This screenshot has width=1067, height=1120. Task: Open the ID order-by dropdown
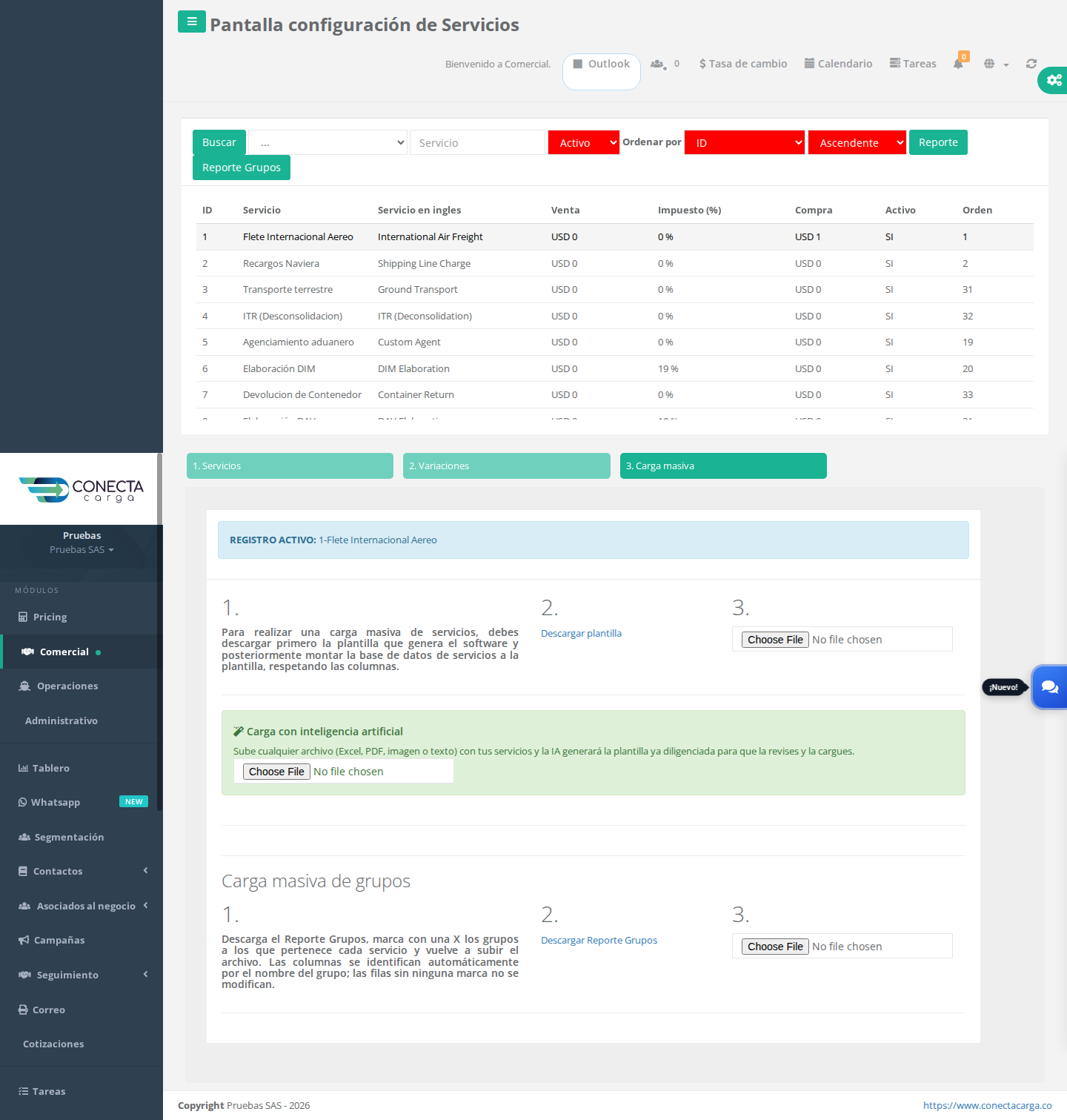[745, 142]
